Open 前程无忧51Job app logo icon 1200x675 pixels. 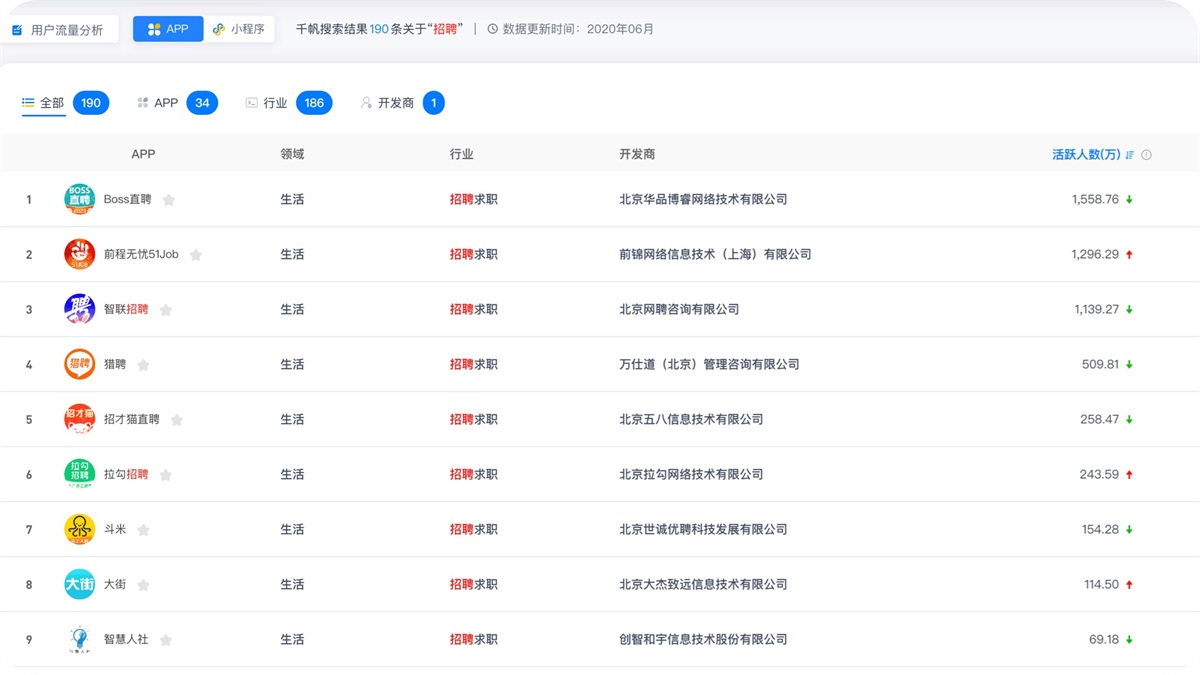pyautogui.click(x=79, y=254)
